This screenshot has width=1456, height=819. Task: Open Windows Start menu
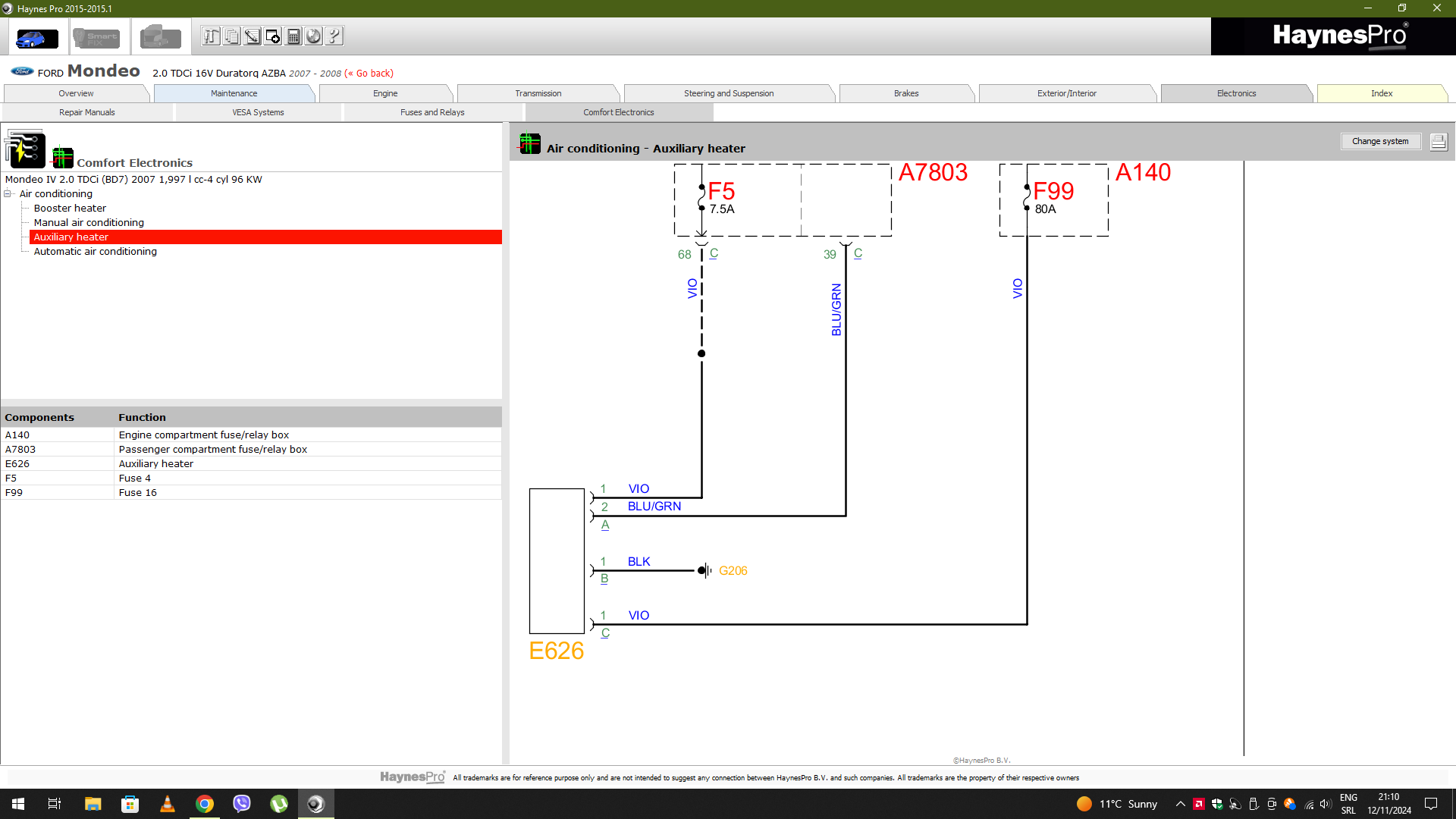click(x=18, y=804)
